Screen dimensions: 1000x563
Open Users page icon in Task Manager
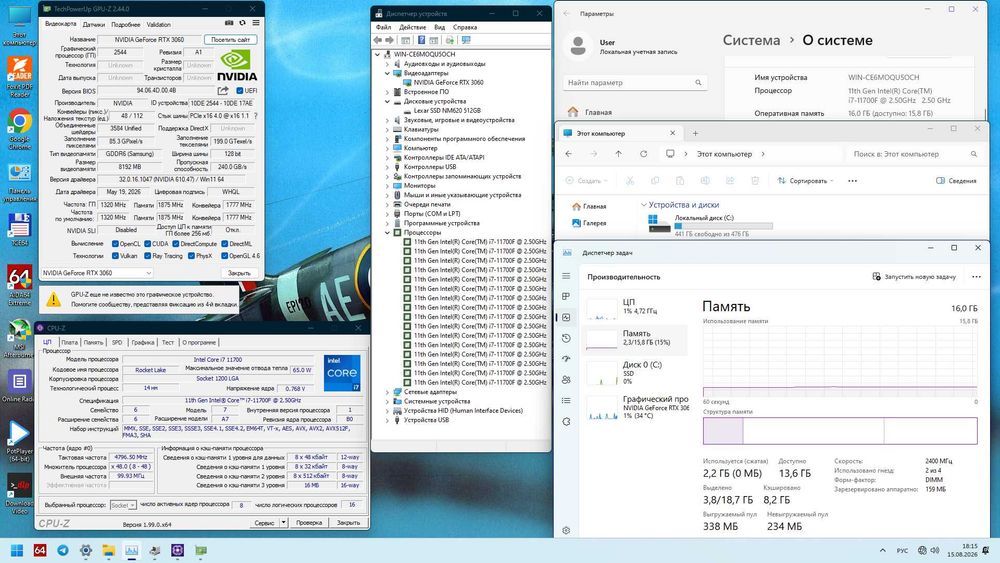(566, 379)
